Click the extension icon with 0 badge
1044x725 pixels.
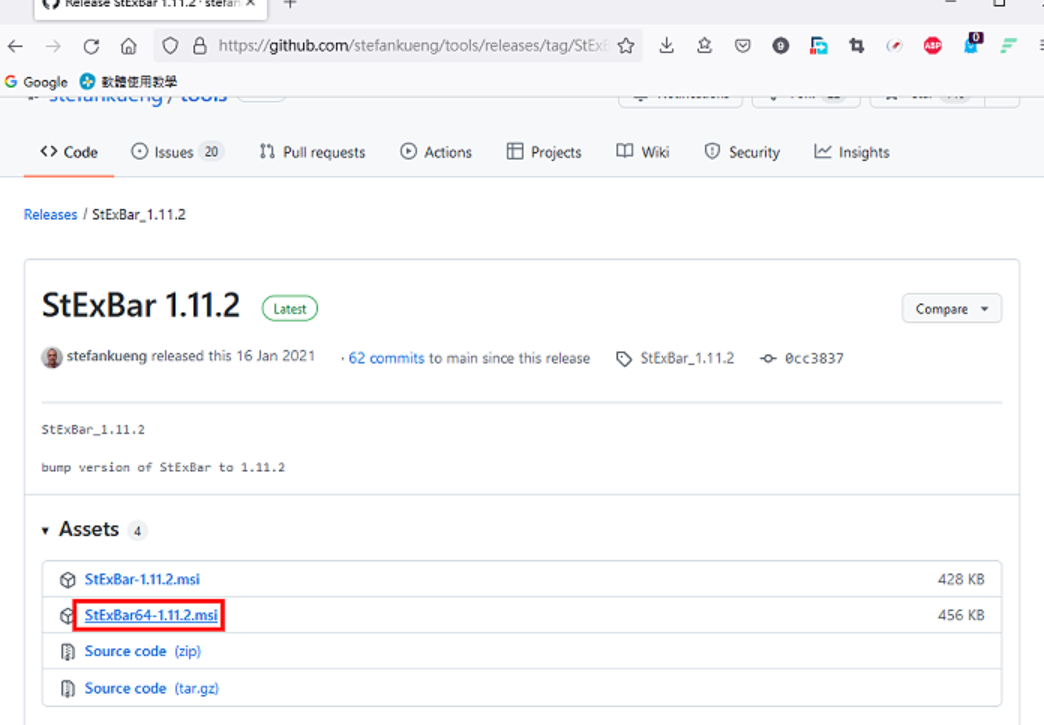click(x=972, y=43)
